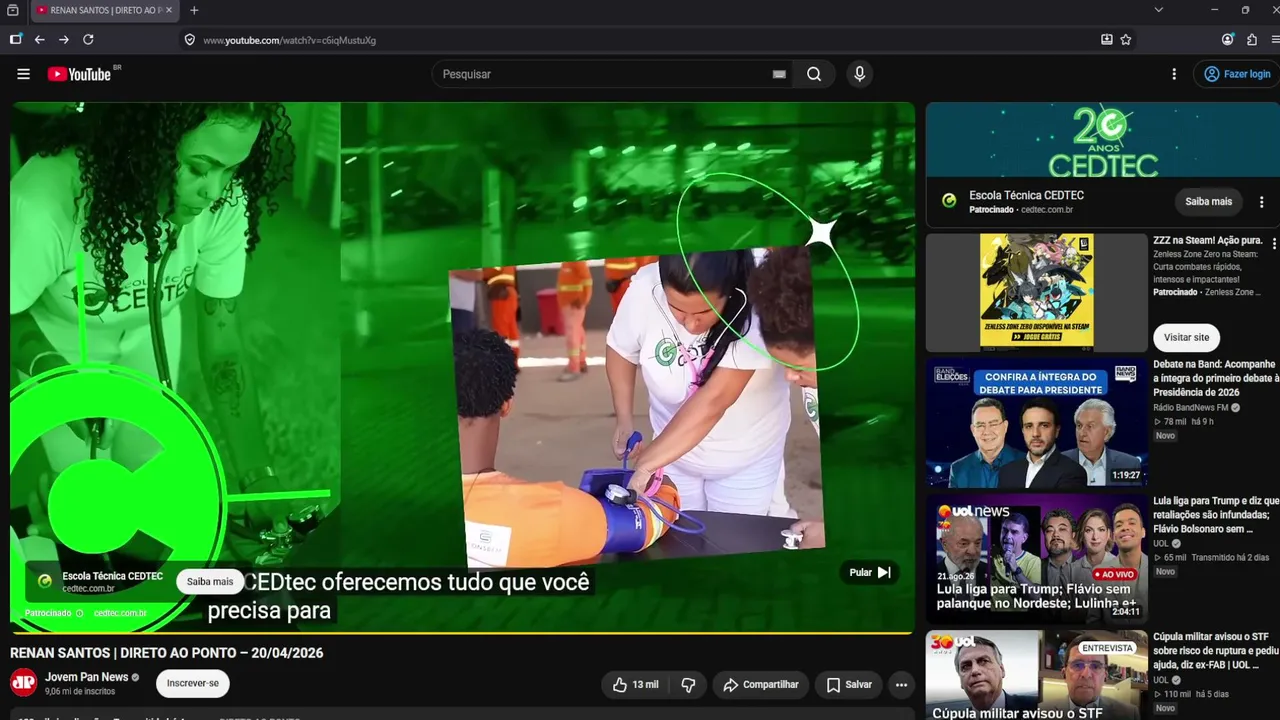Open Jovem Pan News channel avatar
The width and height of the screenshot is (1280, 720).
point(23,683)
